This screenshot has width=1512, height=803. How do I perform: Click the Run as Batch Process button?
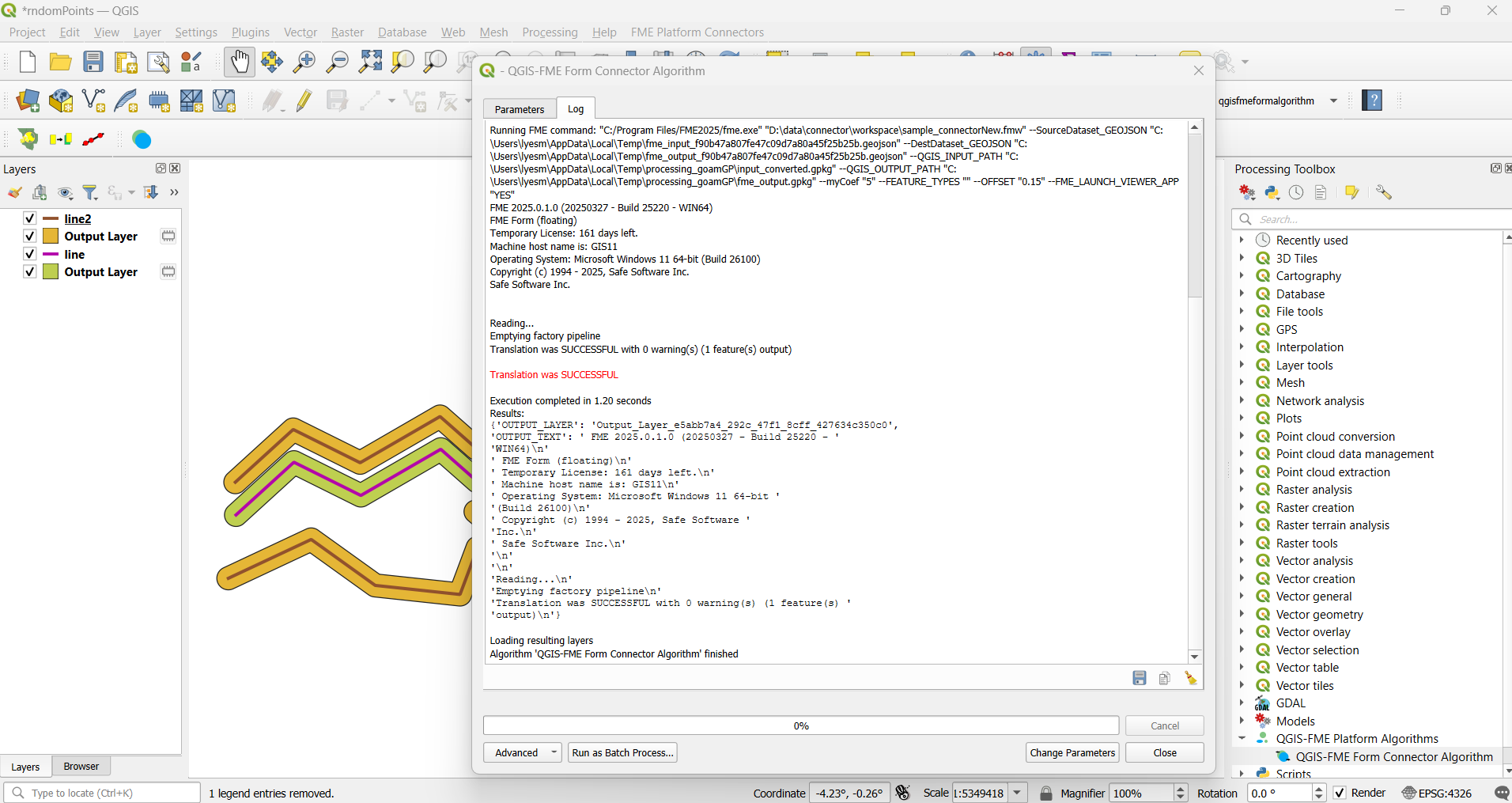click(x=623, y=752)
